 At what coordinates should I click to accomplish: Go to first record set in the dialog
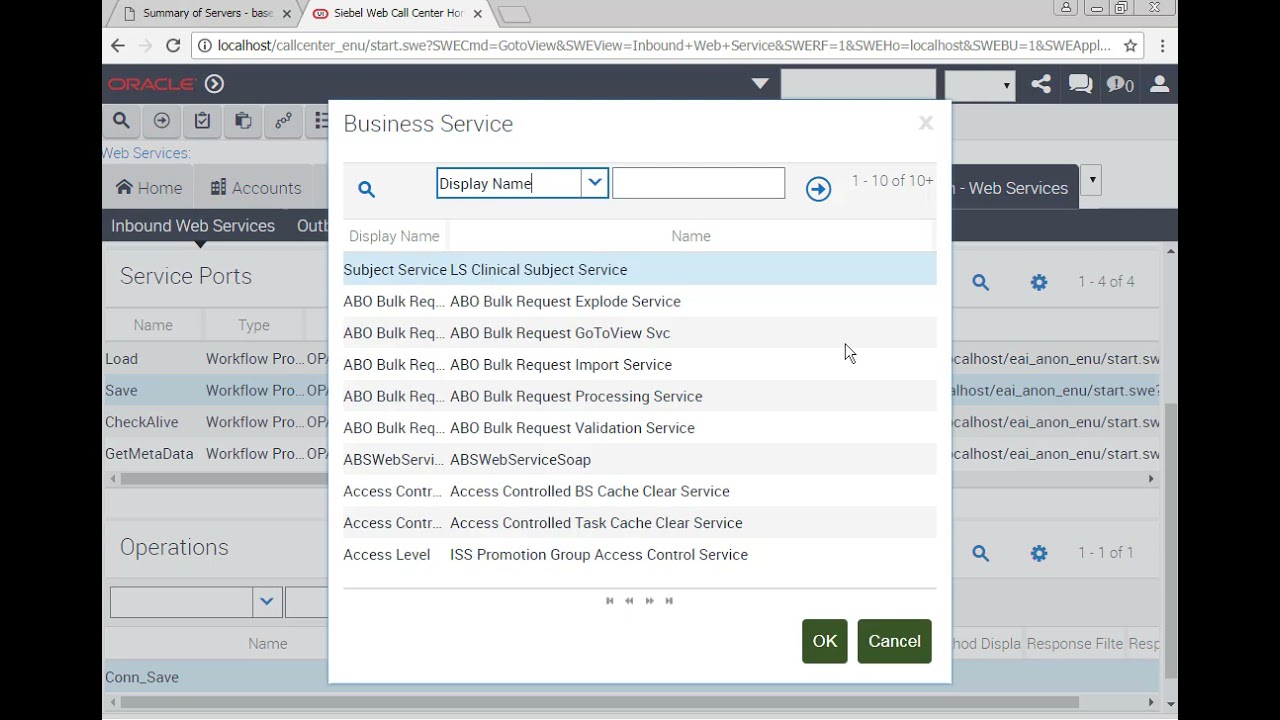coord(610,601)
